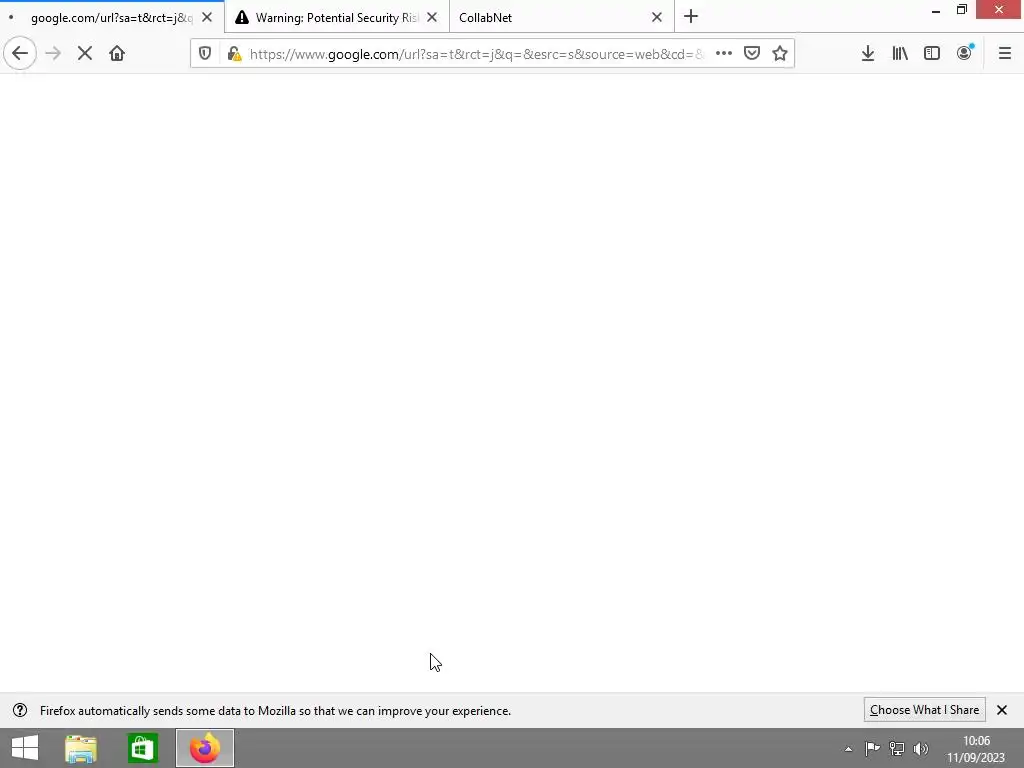This screenshot has height=768, width=1024.
Task: Switch to the google.com/url tab
Action: tap(112, 18)
